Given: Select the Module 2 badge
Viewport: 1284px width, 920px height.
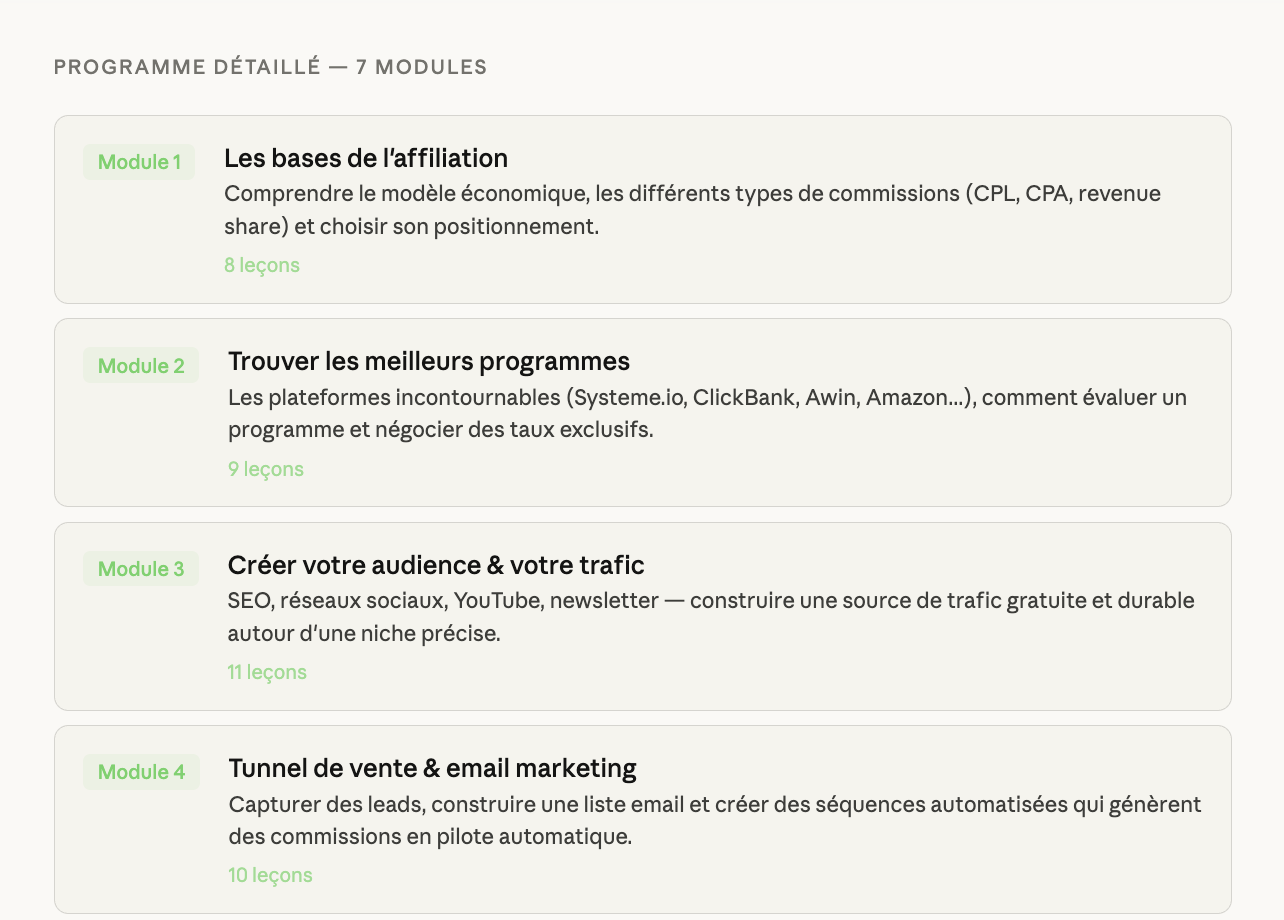Looking at the screenshot, I should tap(141, 366).
